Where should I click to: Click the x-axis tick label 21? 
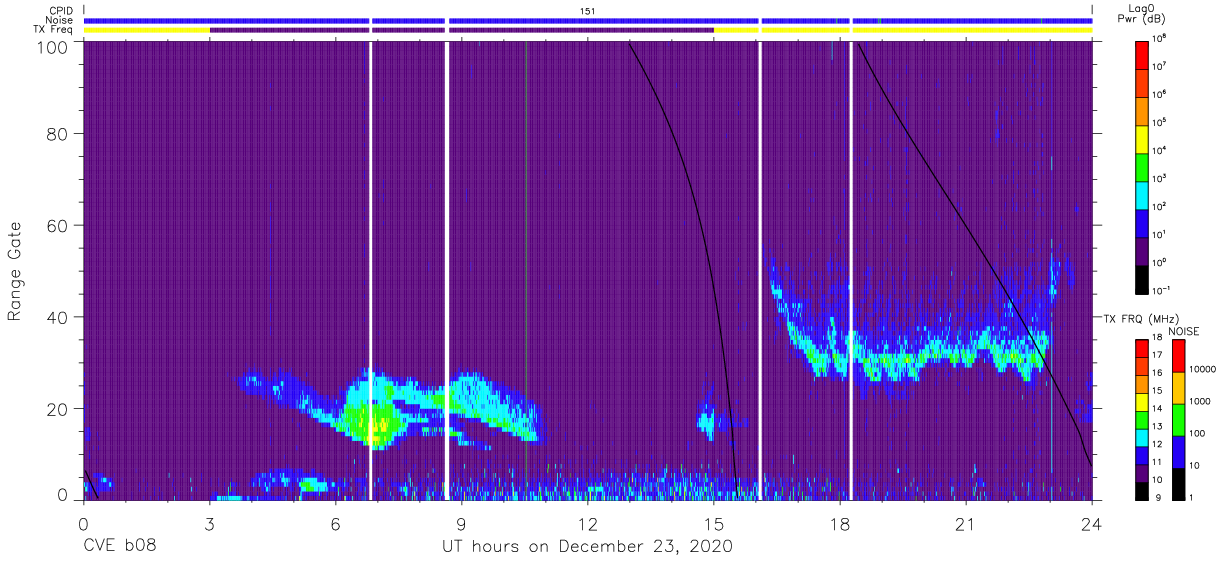click(966, 523)
